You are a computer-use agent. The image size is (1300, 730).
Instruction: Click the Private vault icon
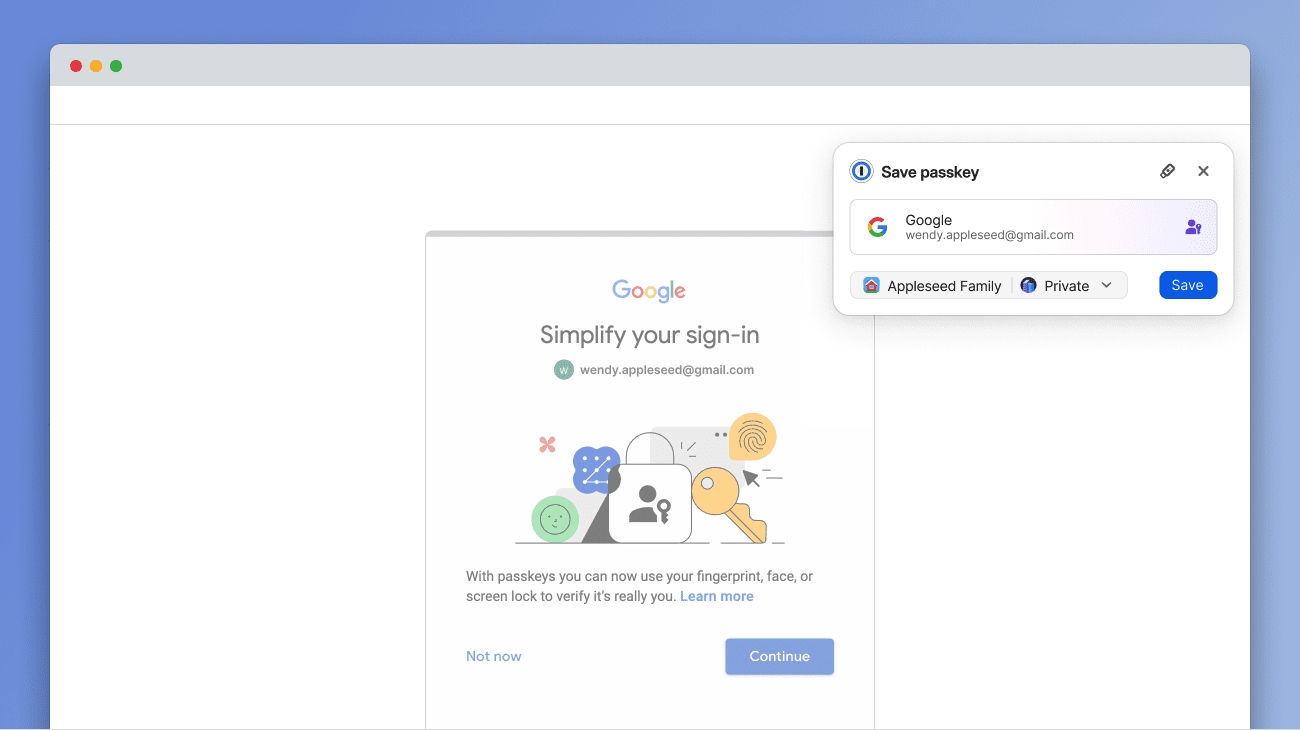click(1028, 286)
